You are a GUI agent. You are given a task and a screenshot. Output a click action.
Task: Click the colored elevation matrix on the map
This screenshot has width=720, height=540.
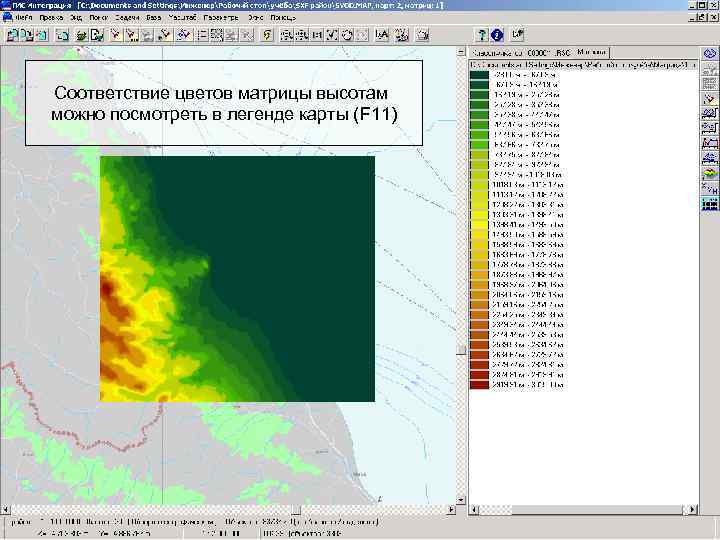237,278
